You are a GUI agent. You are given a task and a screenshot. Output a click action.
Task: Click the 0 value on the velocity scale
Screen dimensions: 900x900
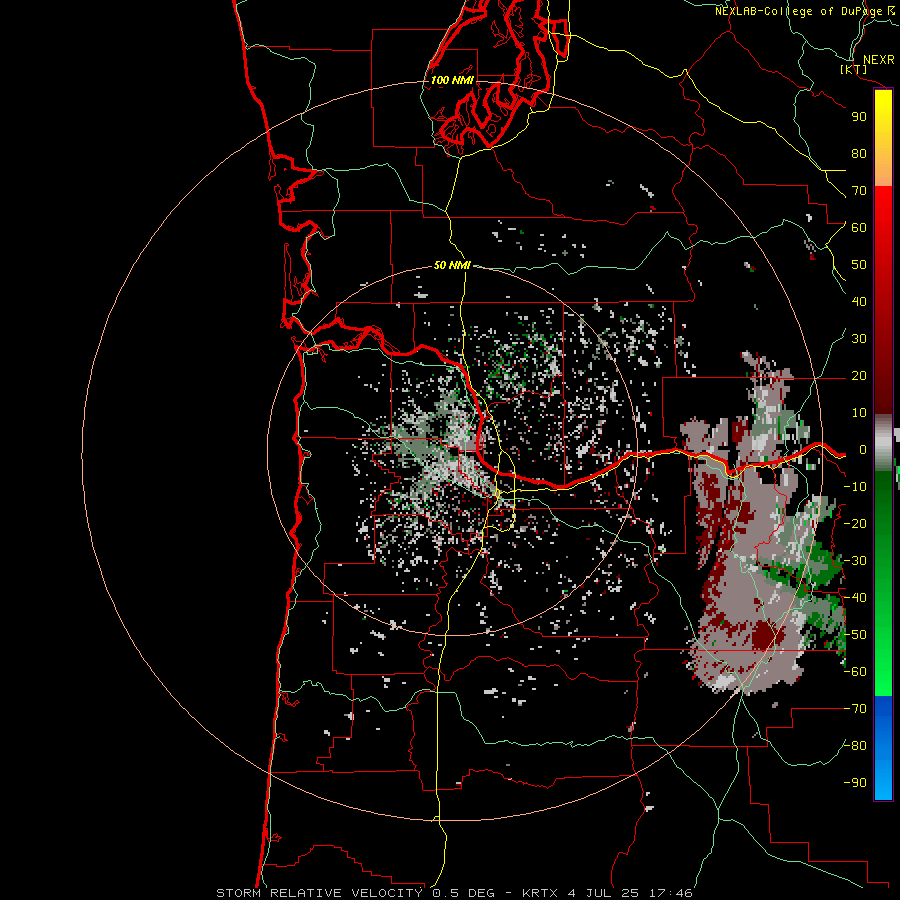click(x=863, y=450)
